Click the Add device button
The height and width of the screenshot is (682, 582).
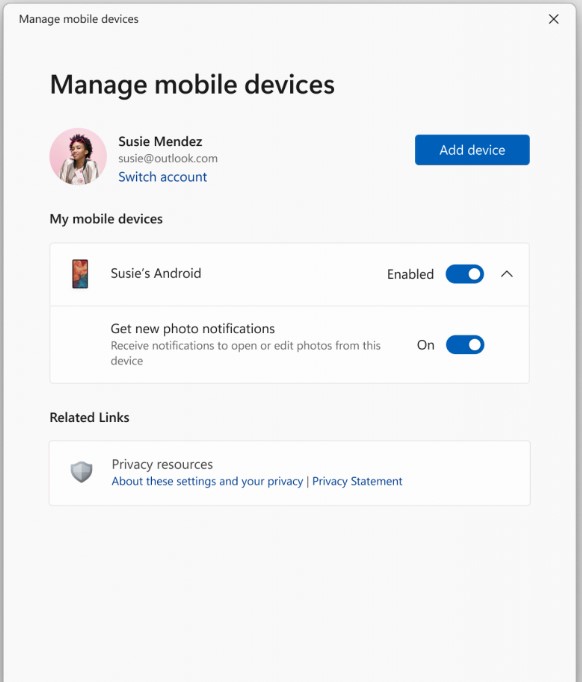click(472, 150)
